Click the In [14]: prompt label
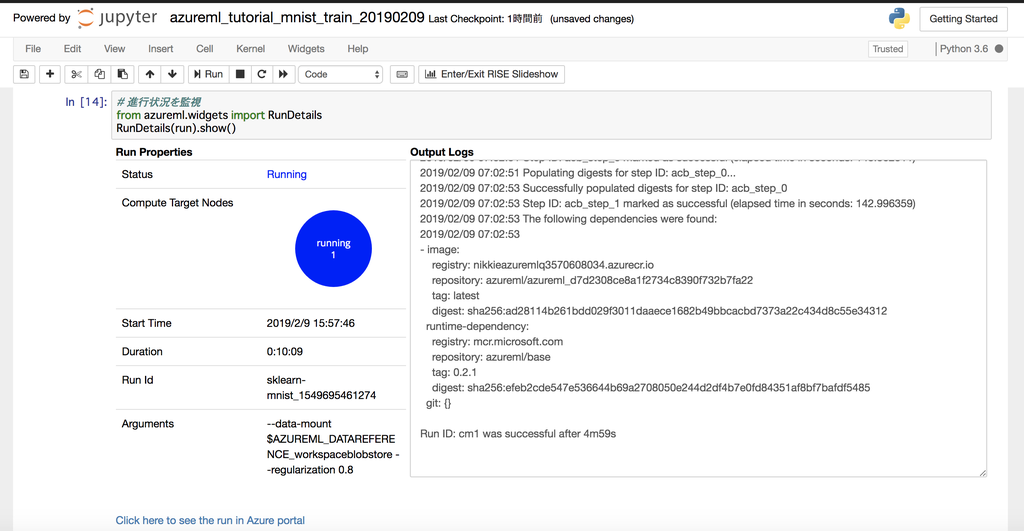This screenshot has height=531, width=1024. 86,102
